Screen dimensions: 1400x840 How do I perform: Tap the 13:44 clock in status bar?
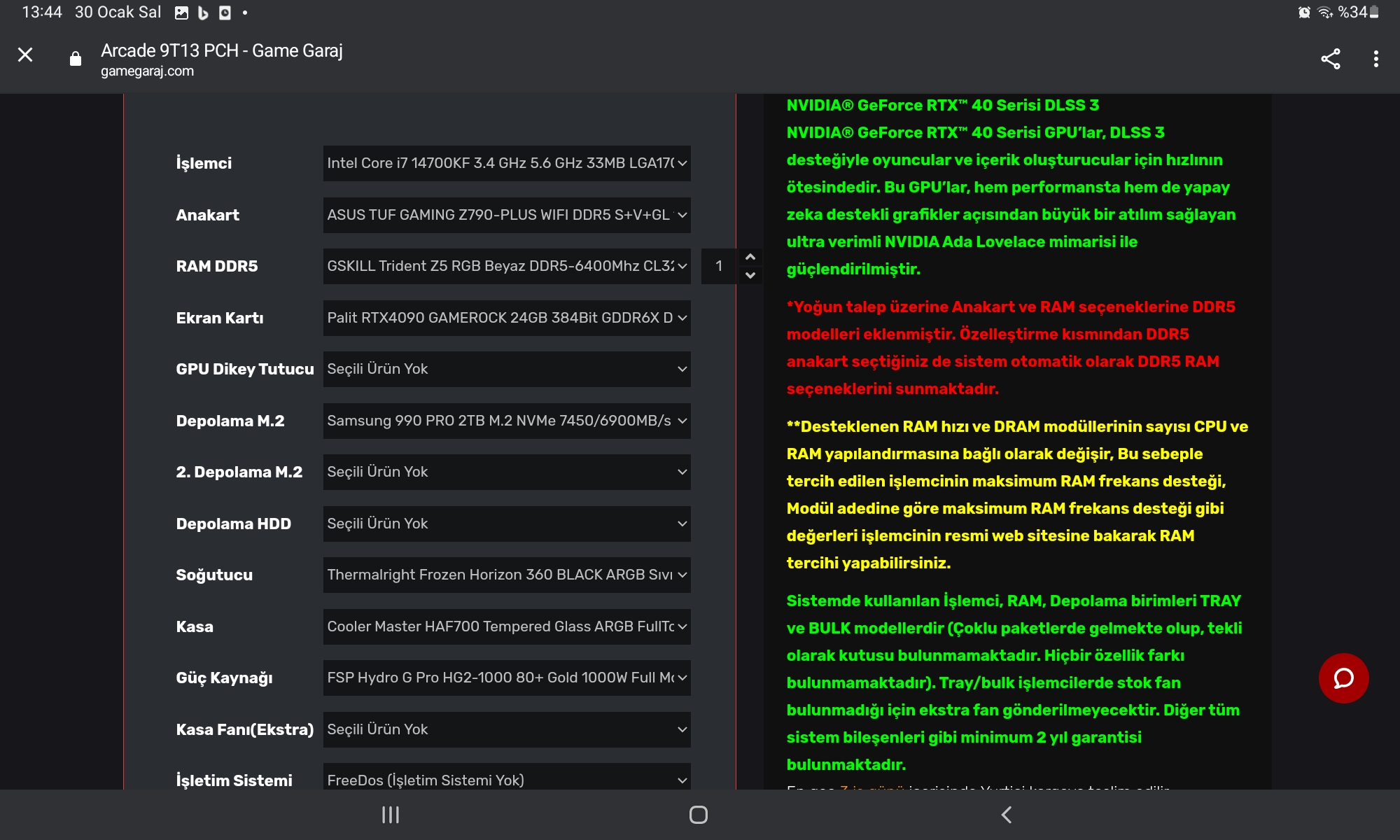42,13
